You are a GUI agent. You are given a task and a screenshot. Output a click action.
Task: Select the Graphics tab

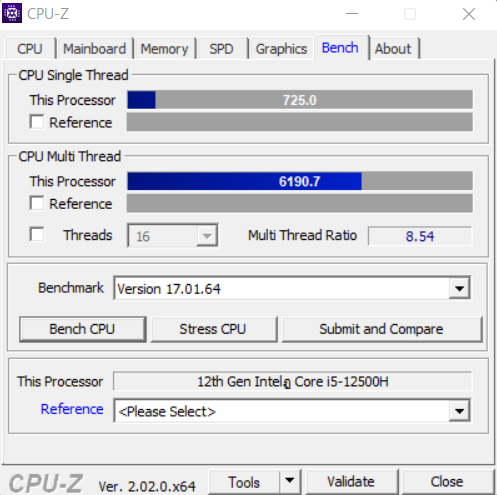pyautogui.click(x=281, y=49)
